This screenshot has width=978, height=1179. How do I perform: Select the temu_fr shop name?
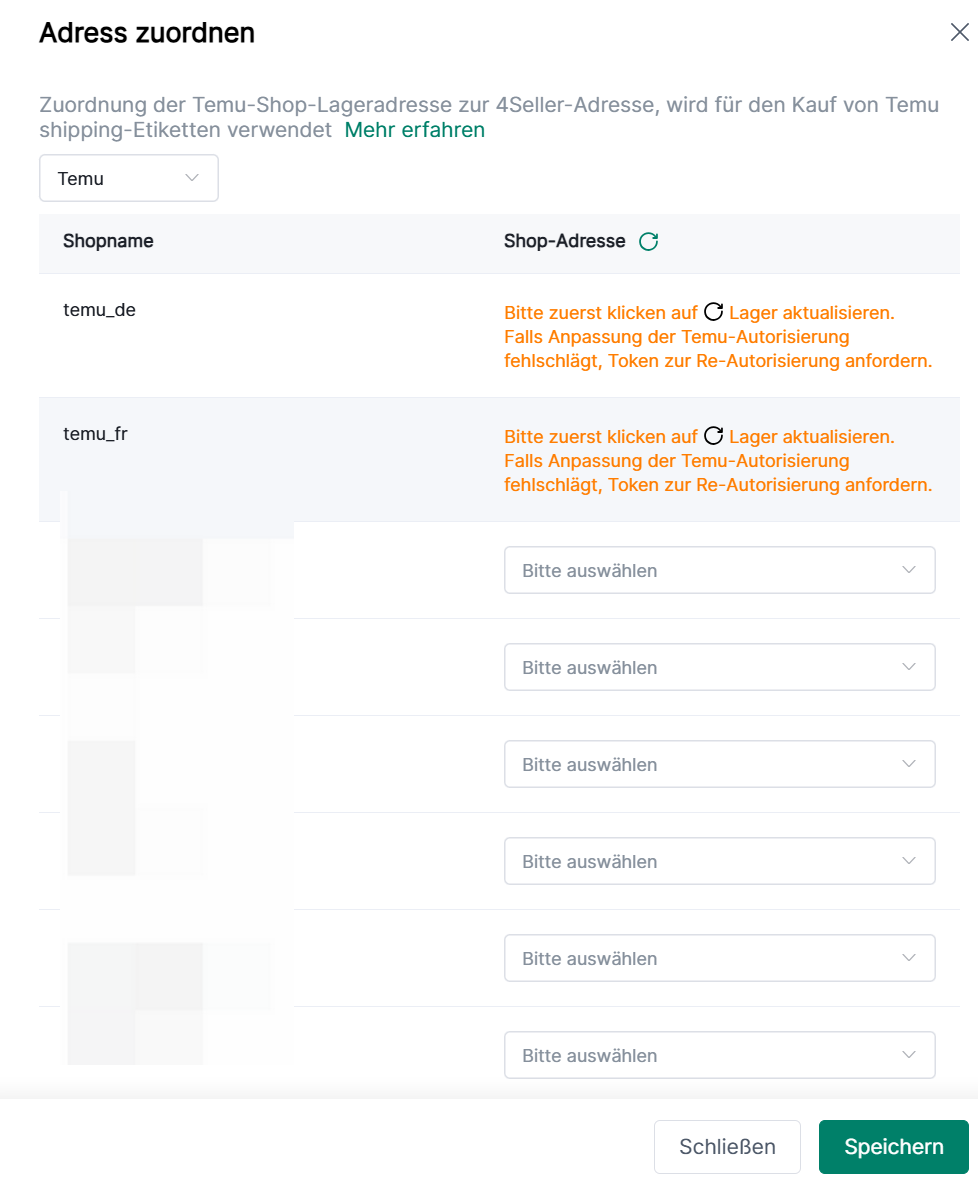(x=95, y=434)
